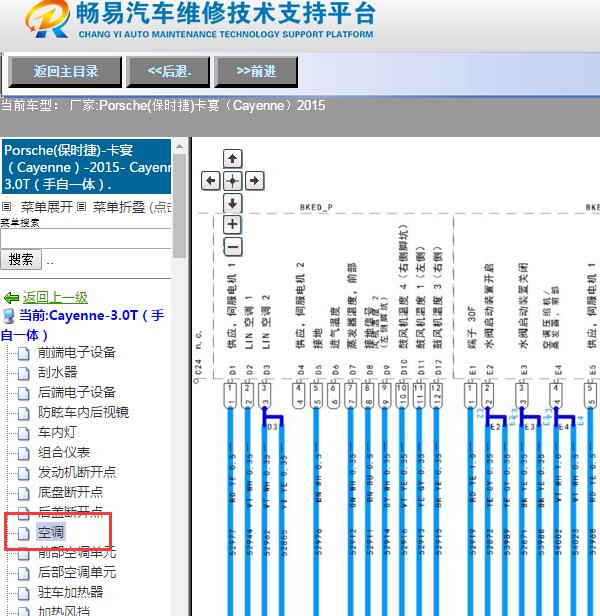Click the left panel scrollbar up arrow
This screenshot has height=616, width=600.
click(x=180, y=146)
